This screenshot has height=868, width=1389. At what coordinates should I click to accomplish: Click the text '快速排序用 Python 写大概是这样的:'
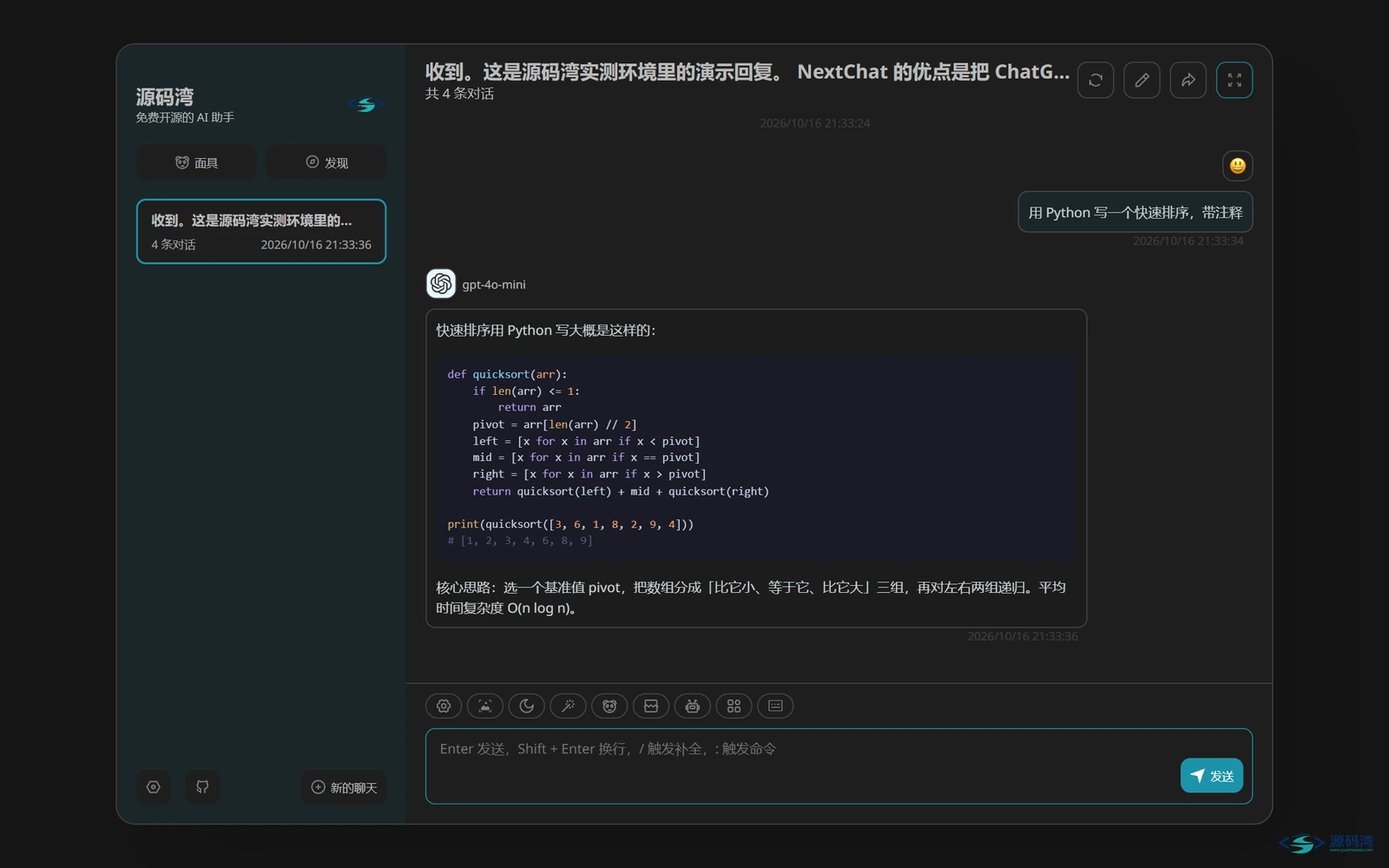click(546, 331)
